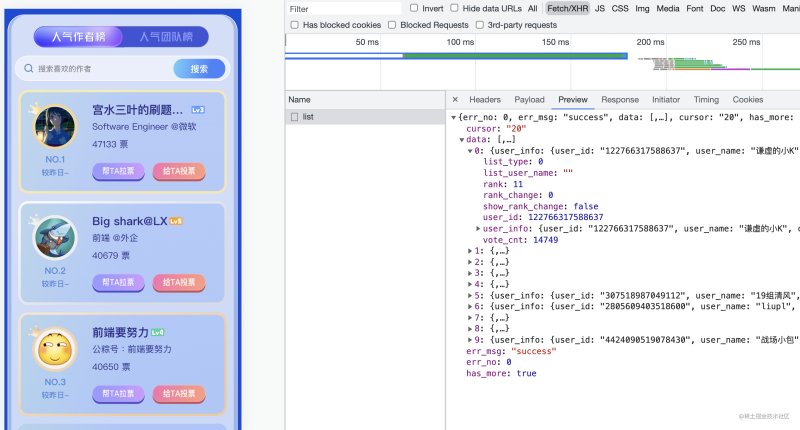Click the 搜索 button
Viewport: 800px width, 430px height.
[199, 69]
